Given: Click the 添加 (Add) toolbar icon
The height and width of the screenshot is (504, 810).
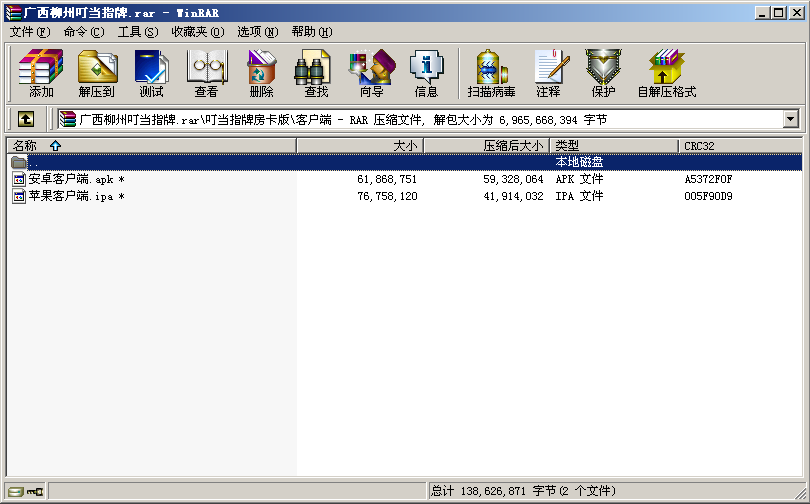Looking at the screenshot, I should coord(41,73).
